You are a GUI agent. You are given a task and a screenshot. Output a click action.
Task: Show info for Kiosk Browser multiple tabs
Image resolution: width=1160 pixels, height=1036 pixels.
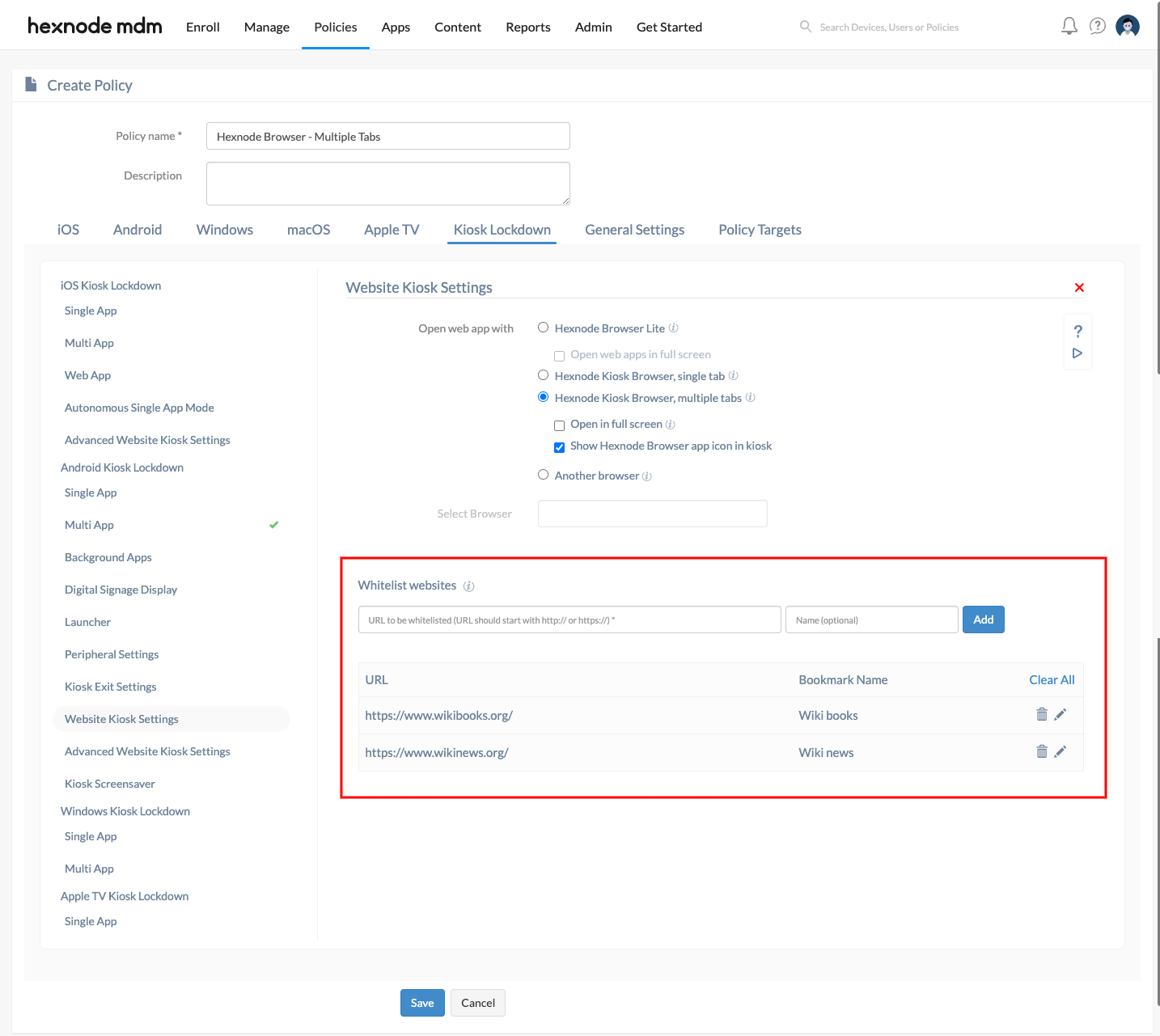751,398
